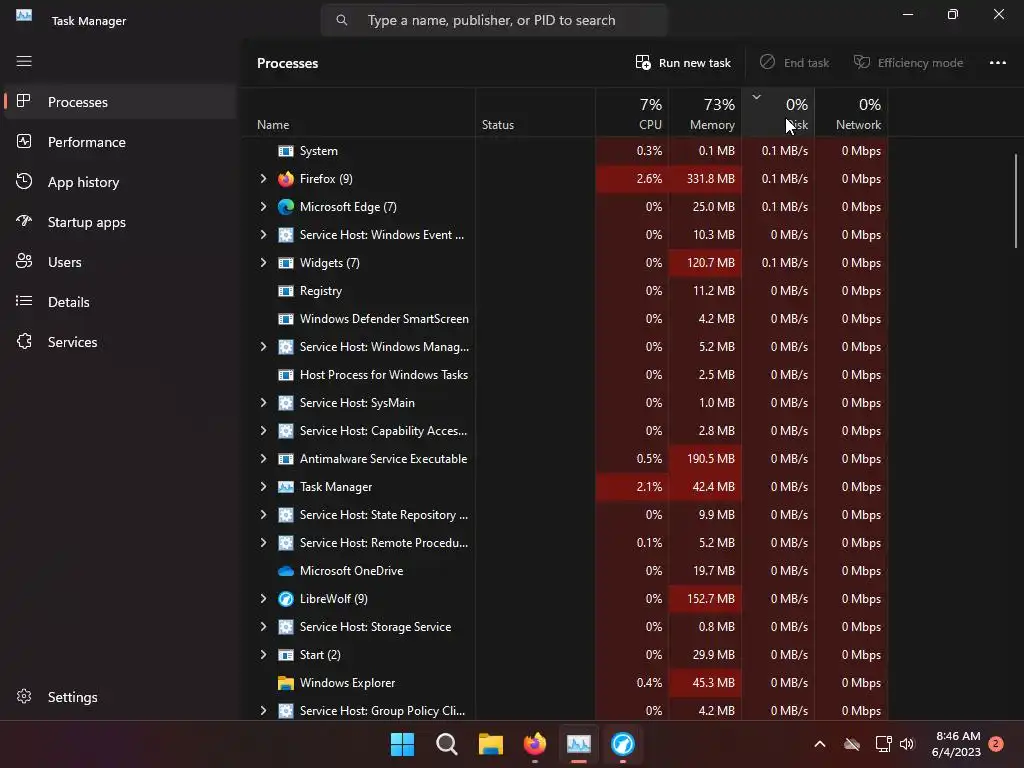Expand the Microsoft Edge (7) process group
1024x768 pixels.
click(263, 207)
